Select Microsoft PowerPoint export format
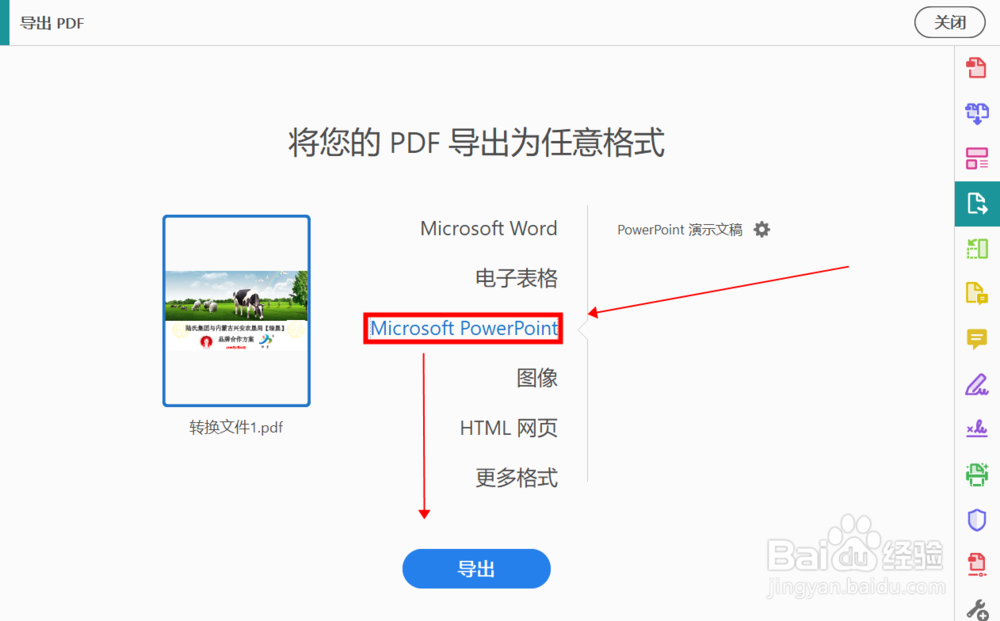Viewport: 1000px width, 621px height. pos(464,328)
